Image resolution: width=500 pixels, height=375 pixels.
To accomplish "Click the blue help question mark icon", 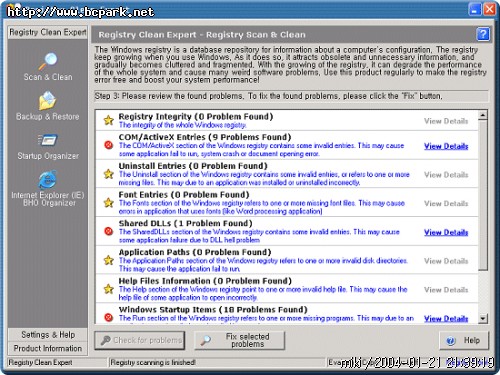I will pyautogui.click(x=483, y=34).
